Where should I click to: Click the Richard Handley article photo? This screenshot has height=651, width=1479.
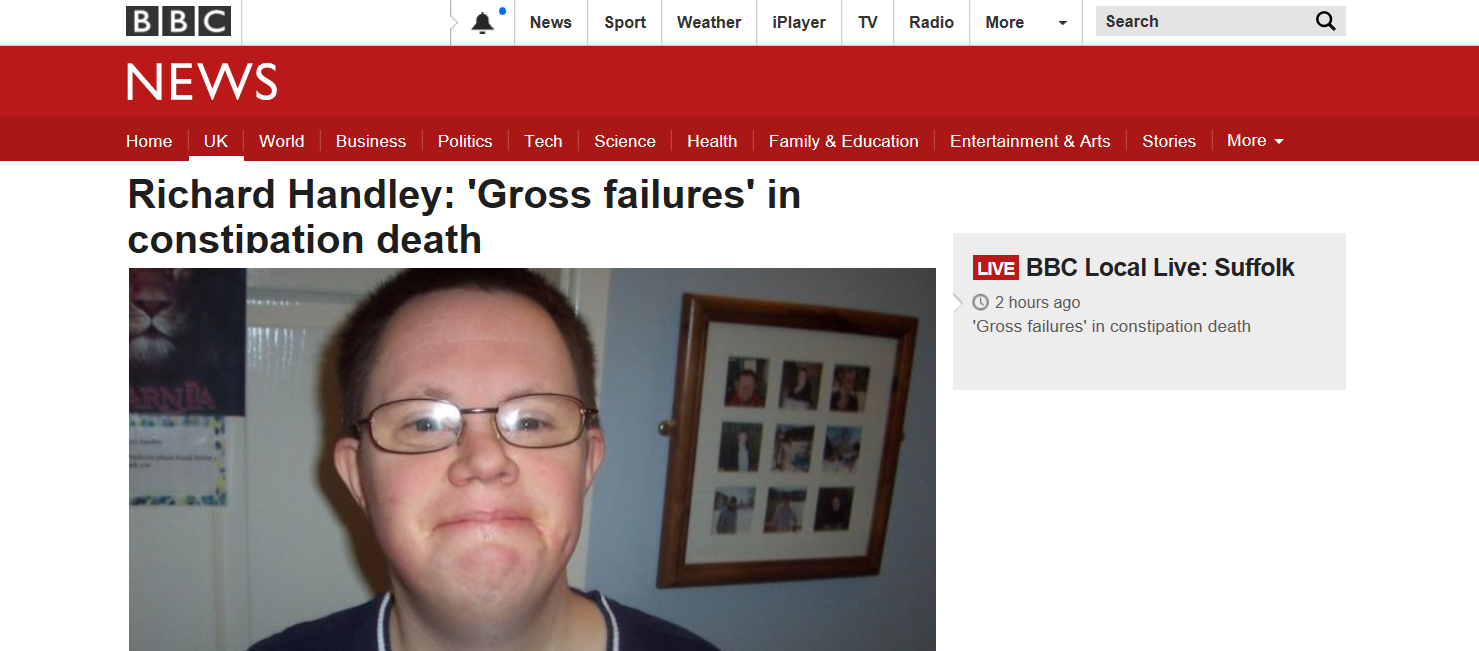532,459
